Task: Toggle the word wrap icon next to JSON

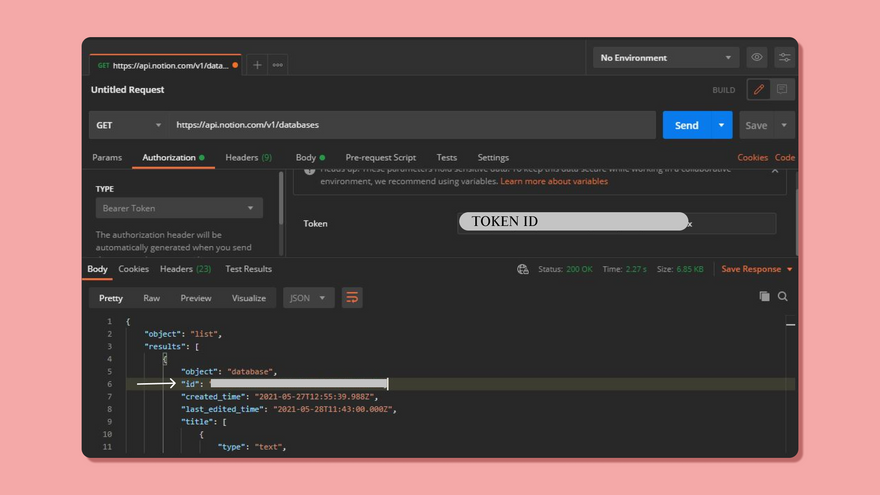Action: [x=351, y=298]
